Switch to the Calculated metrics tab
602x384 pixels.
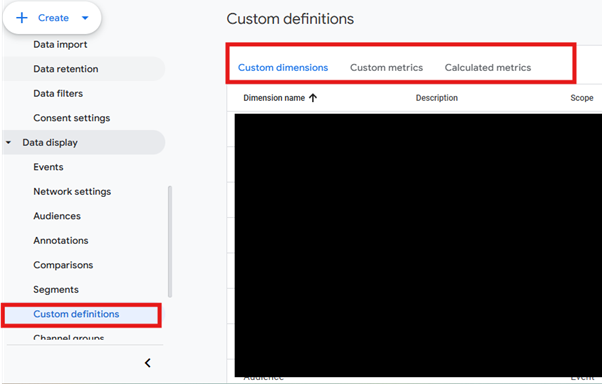pyautogui.click(x=488, y=68)
